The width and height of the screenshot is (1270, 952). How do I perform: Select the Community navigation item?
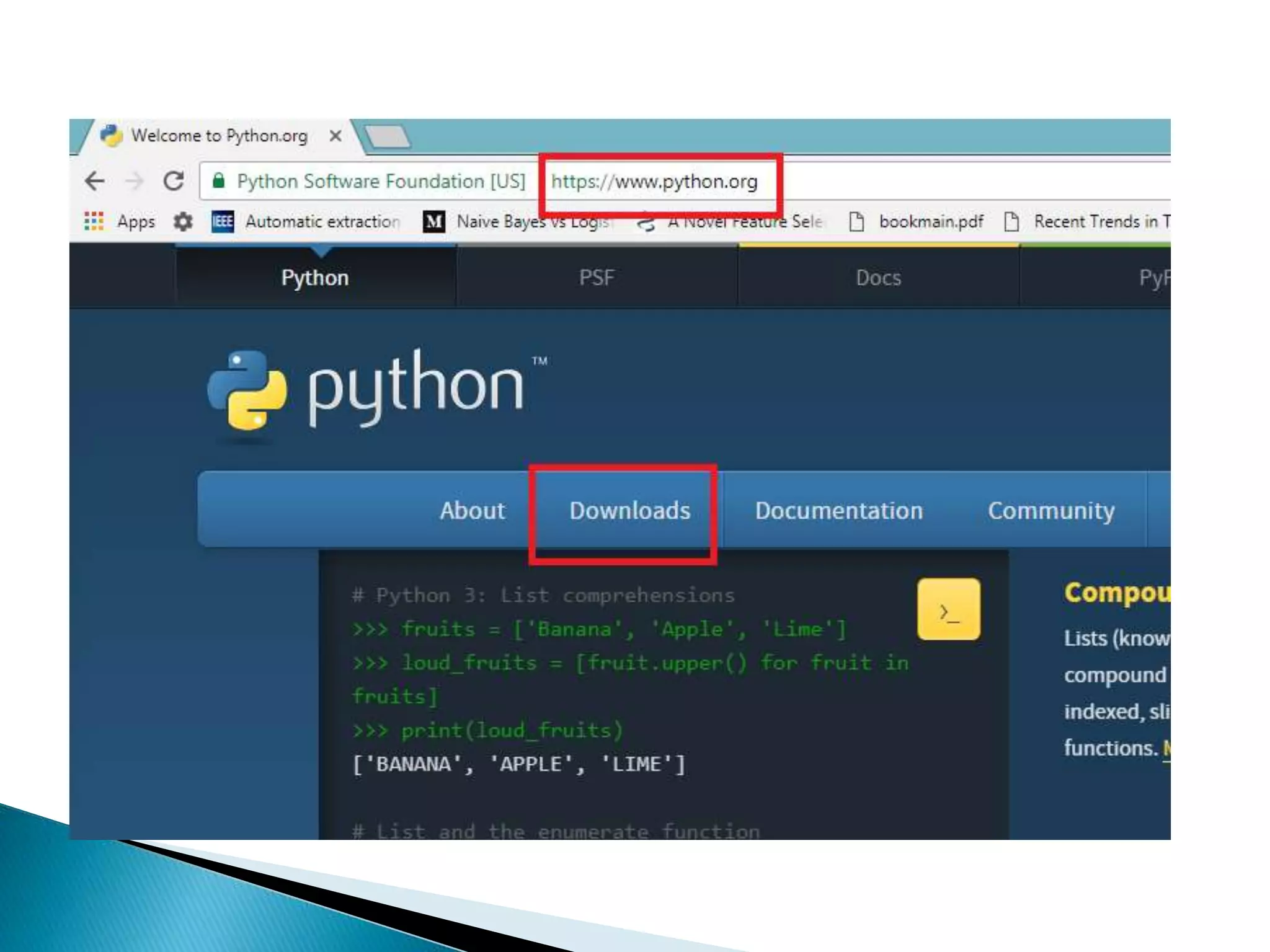(1050, 511)
